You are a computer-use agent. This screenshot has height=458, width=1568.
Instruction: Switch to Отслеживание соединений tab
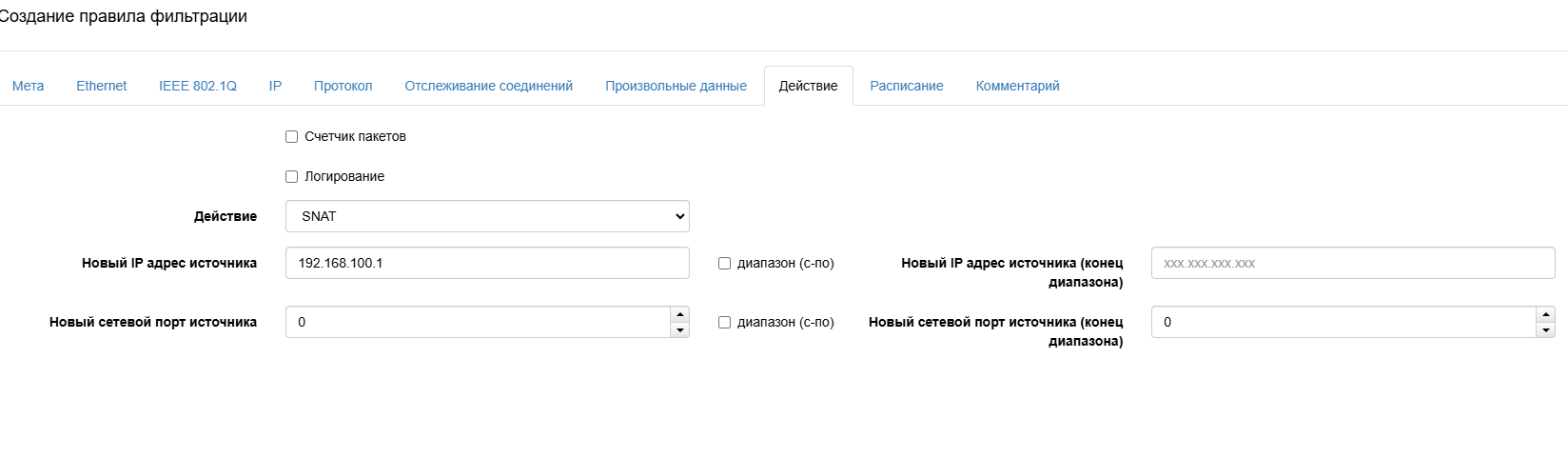pyautogui.click(x=489, y=86)
